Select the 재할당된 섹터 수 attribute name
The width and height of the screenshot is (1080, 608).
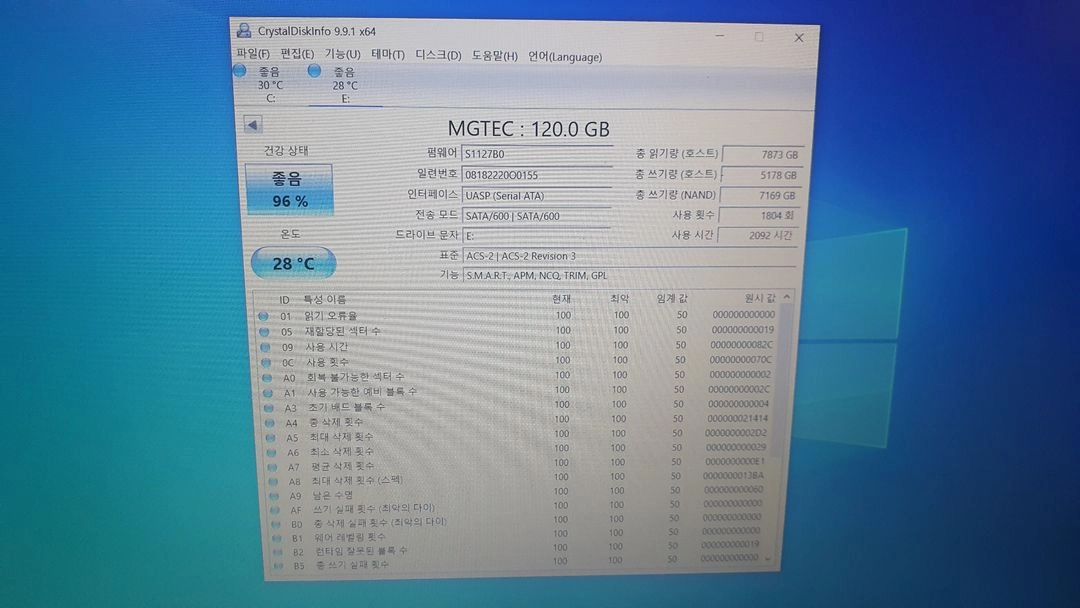click(343, 331)
